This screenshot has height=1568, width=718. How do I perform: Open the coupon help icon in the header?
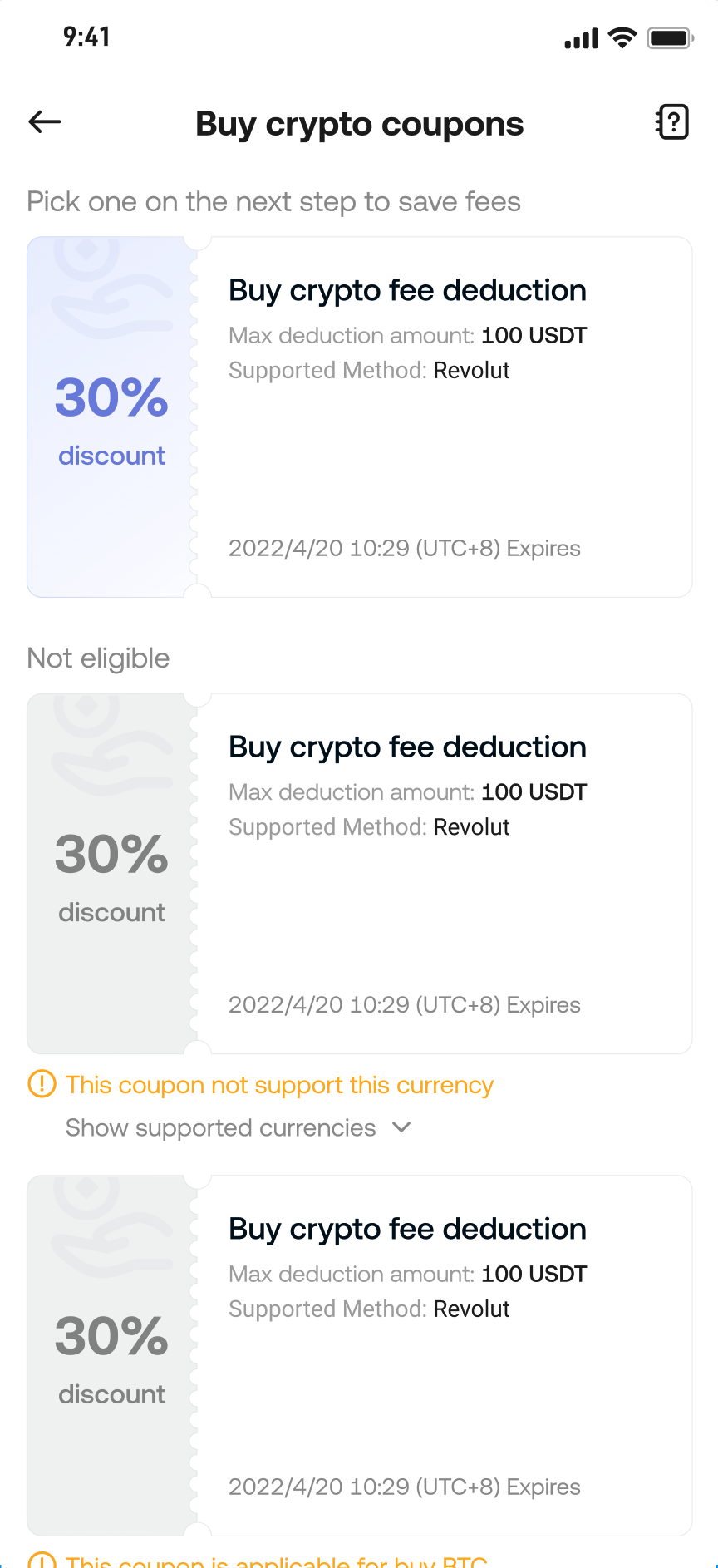point(672,122)
